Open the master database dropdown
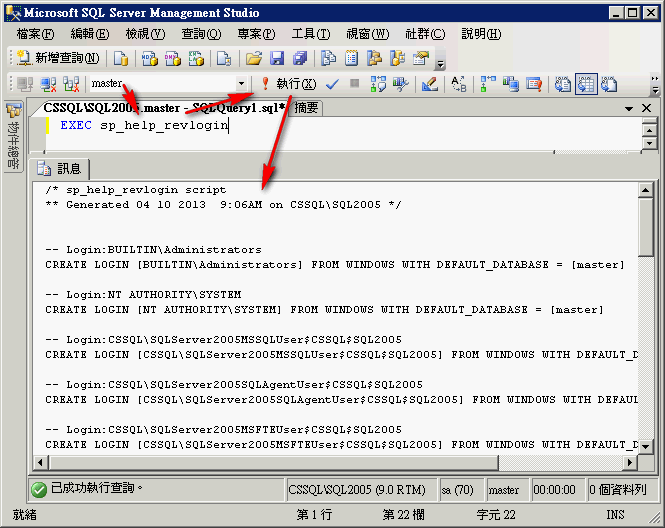665x528 pixels. click(x=241, y=84)
